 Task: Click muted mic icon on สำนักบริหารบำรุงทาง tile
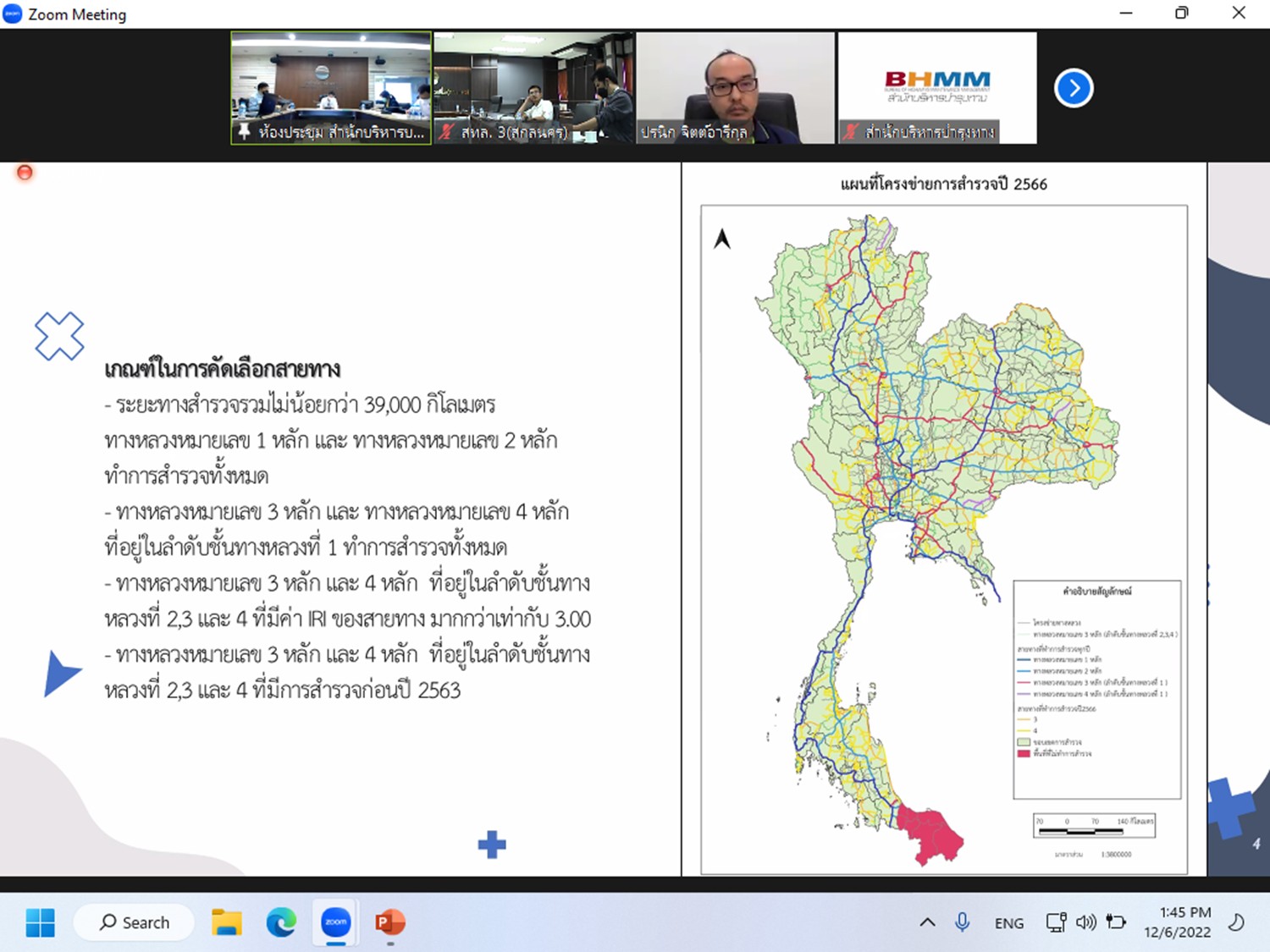852,131
